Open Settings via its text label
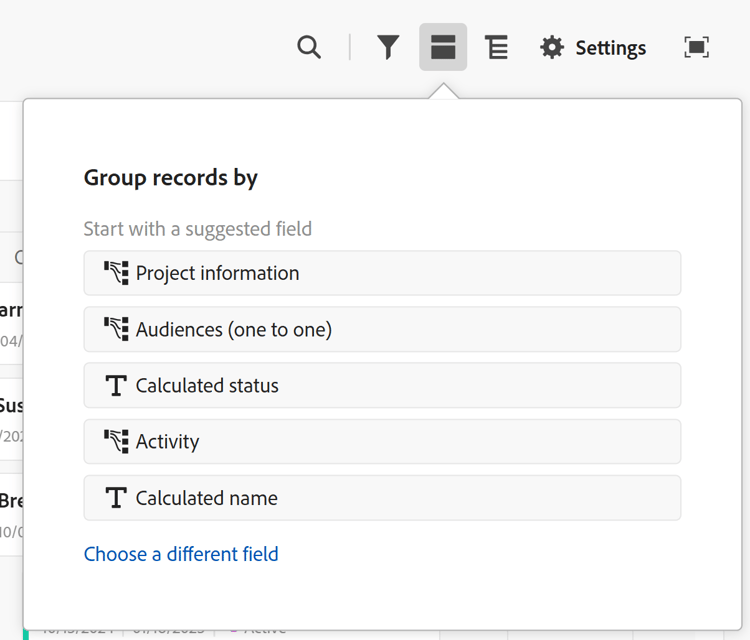750x640 pixels. click(610, 48)
